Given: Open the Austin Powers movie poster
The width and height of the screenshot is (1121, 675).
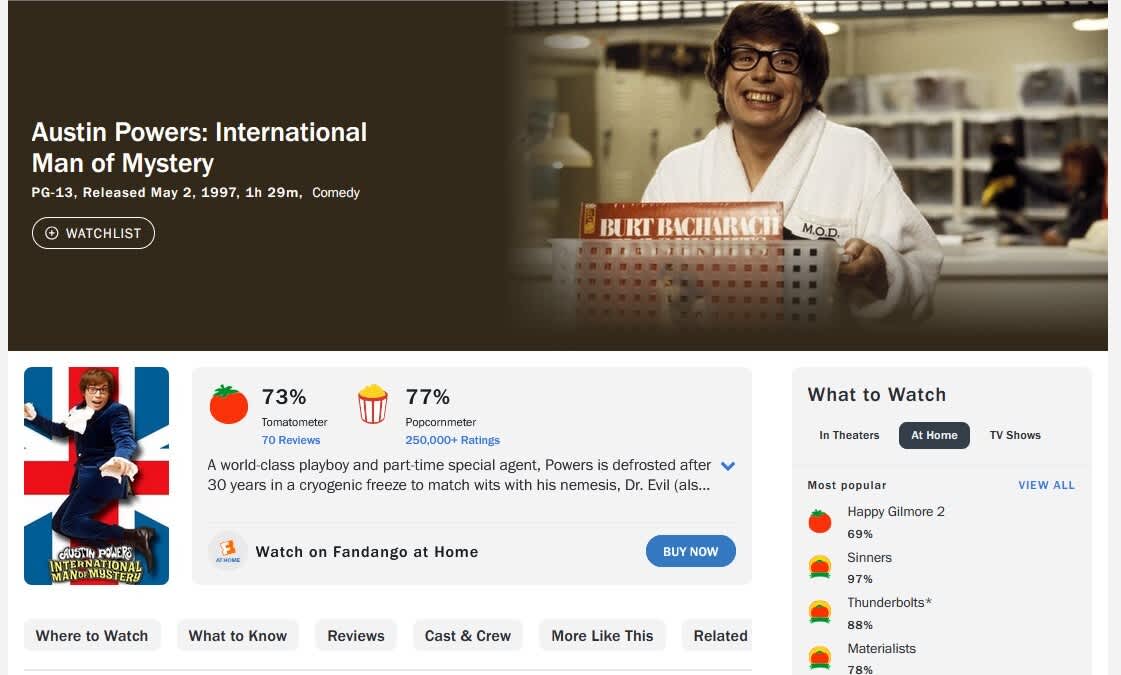Looking at the screenshot, I should pos(97,476).
